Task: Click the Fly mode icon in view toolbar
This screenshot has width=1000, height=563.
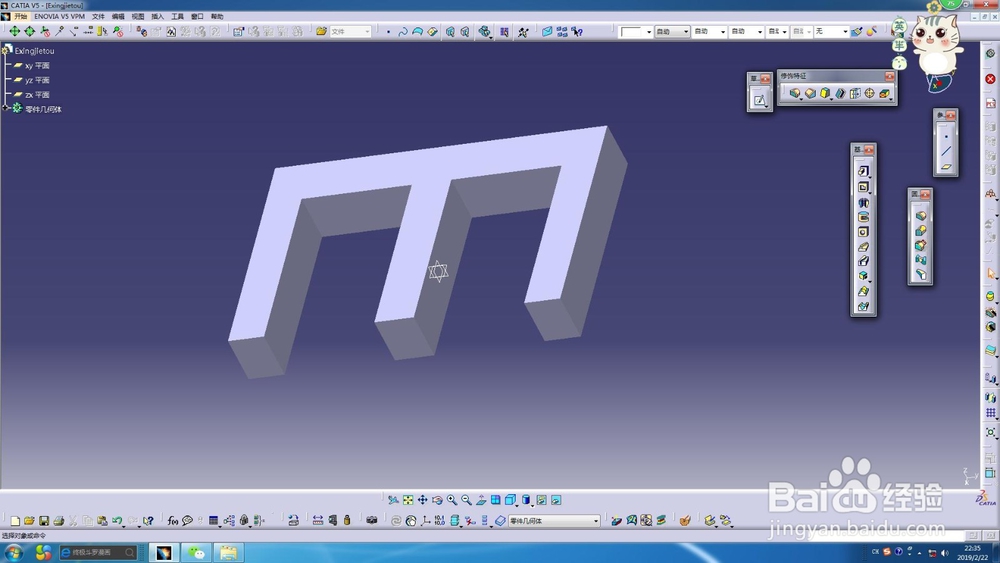Action: [393, 500]
